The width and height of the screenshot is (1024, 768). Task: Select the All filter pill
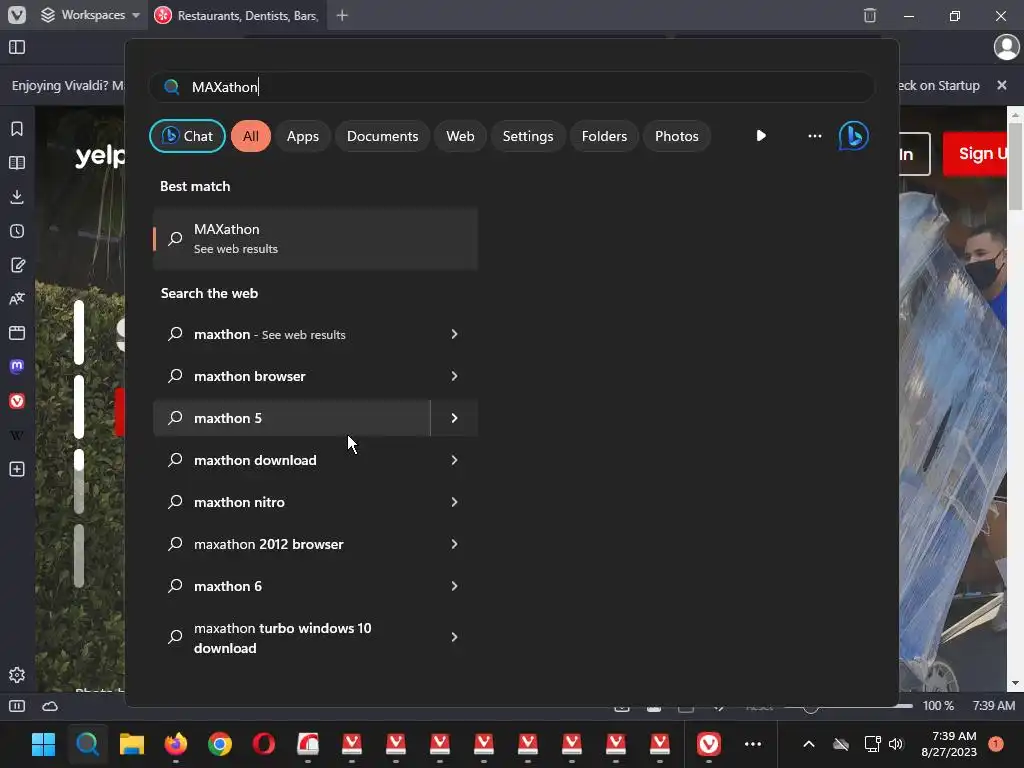251,136
